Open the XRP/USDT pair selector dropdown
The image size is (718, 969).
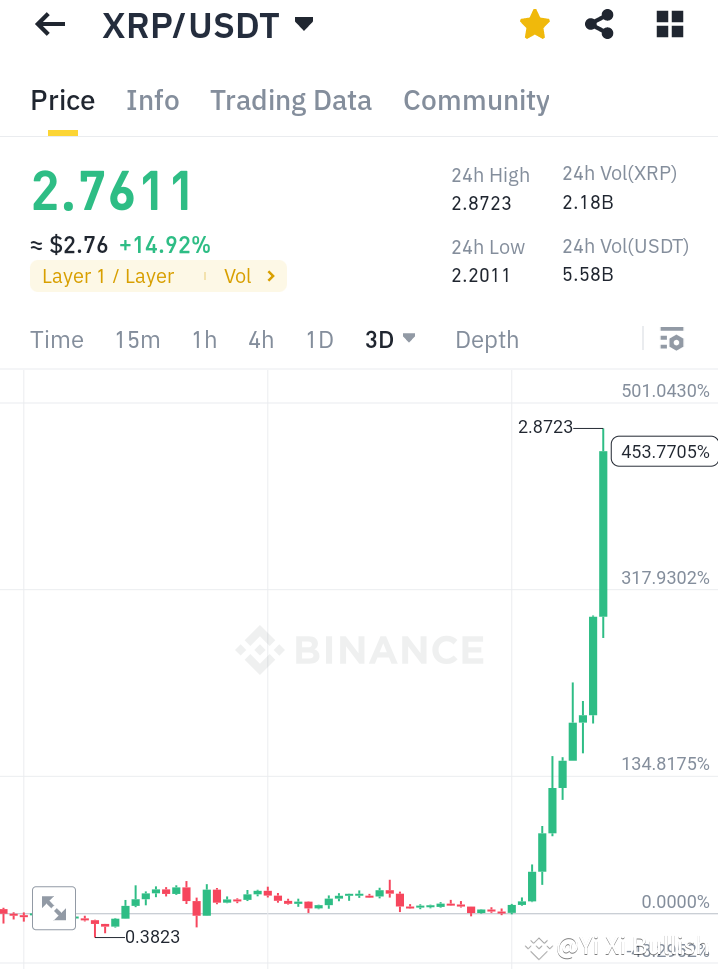tap(303, 24)
